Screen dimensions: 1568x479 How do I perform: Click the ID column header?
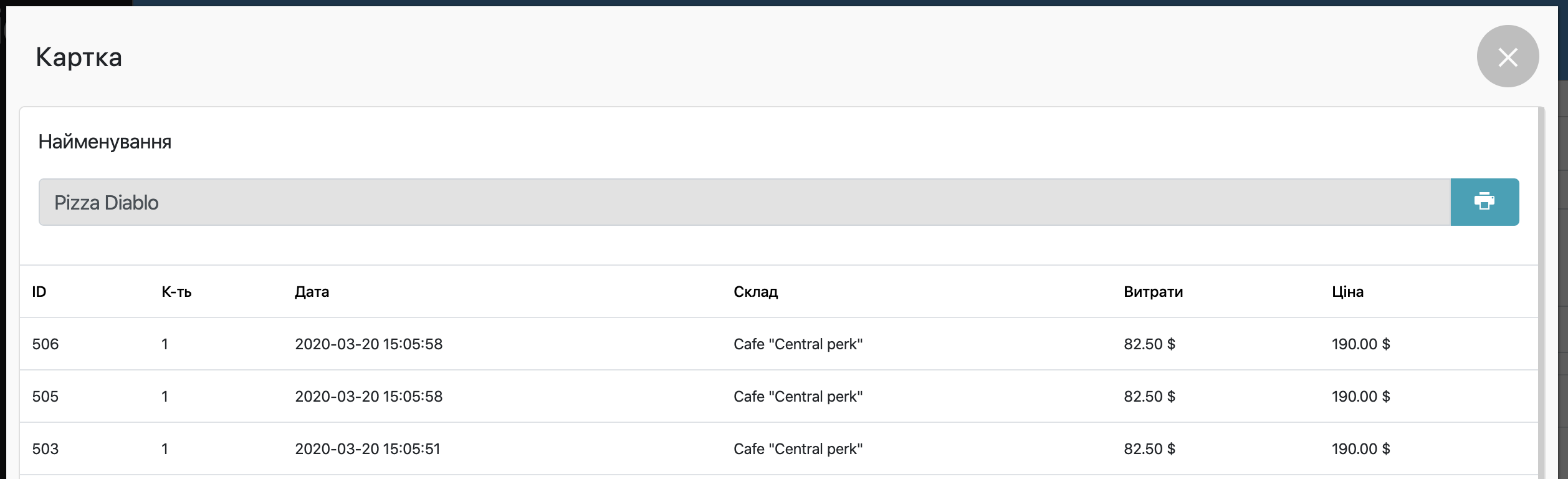[x=39, y=292]
